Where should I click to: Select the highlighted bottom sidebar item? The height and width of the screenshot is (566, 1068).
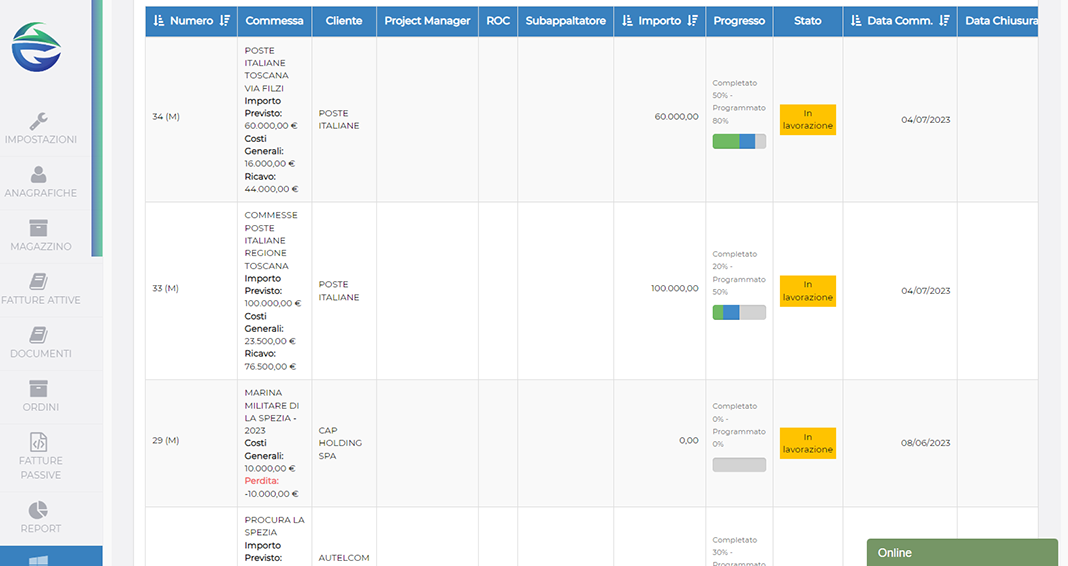tap(51, 556)
